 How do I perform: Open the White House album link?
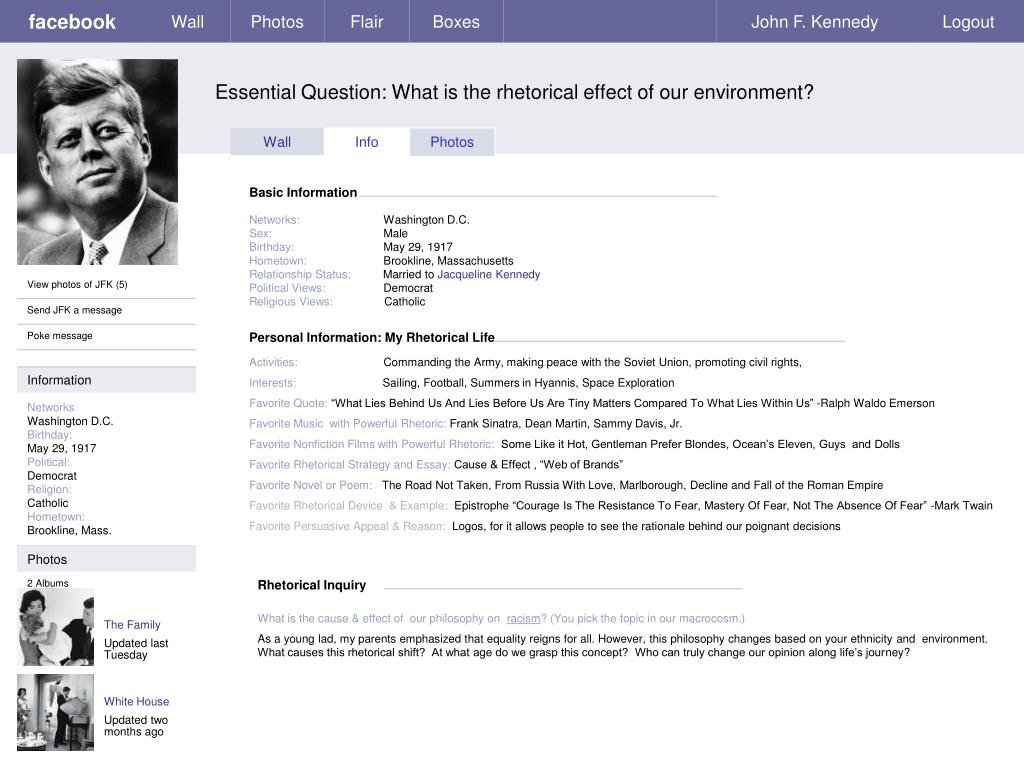pyautogui.click(x=136, y=701)
